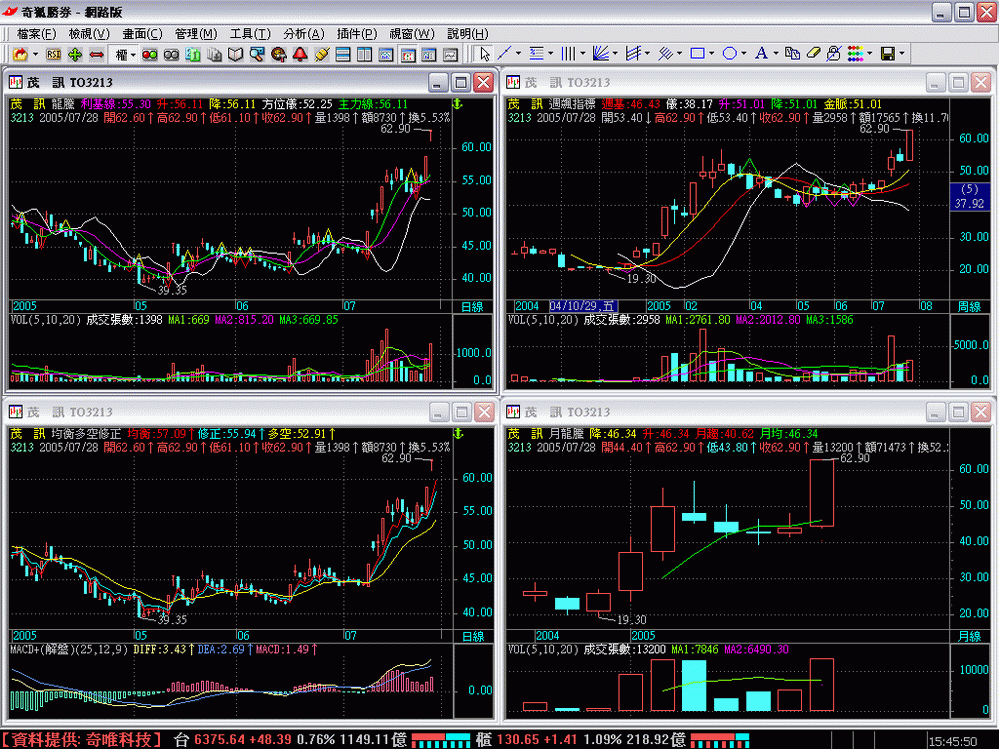
Task: Minimize the top-left 茂訊 TO3213 chart window
Action: (x=438, y=82)
